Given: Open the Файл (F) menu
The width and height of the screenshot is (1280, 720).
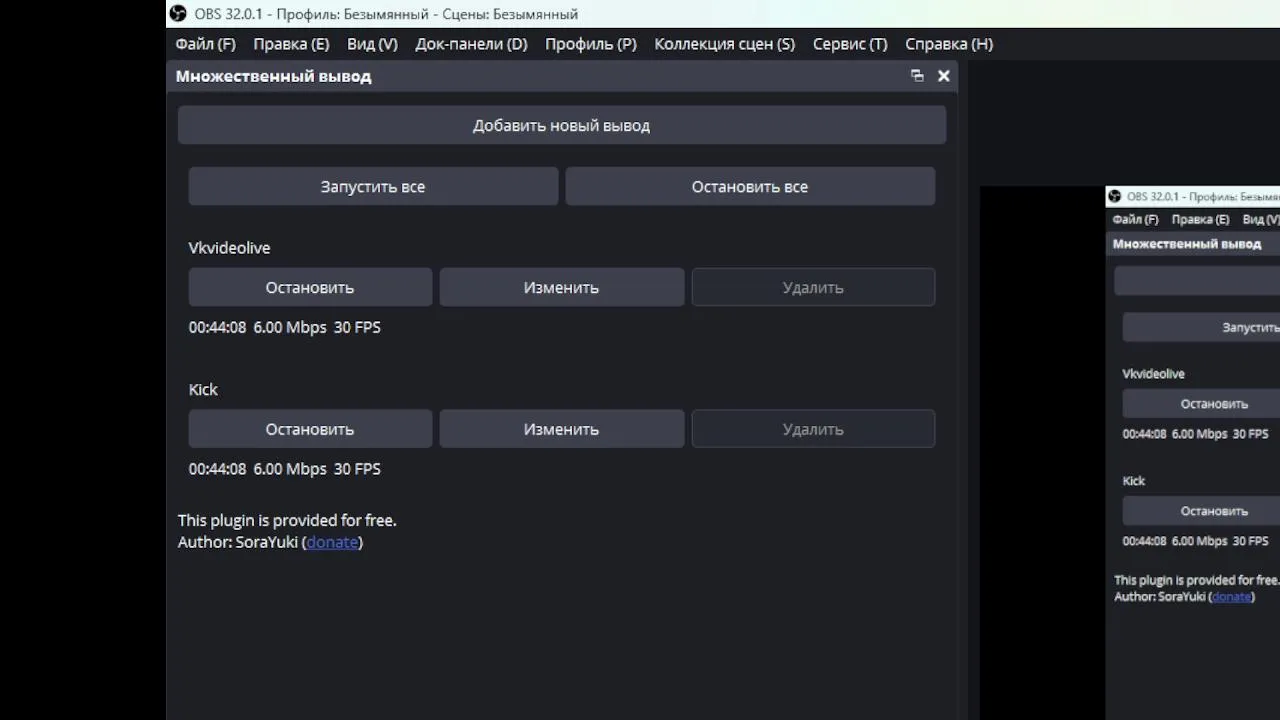Looking at the screenshot, I should click(205, 44).
